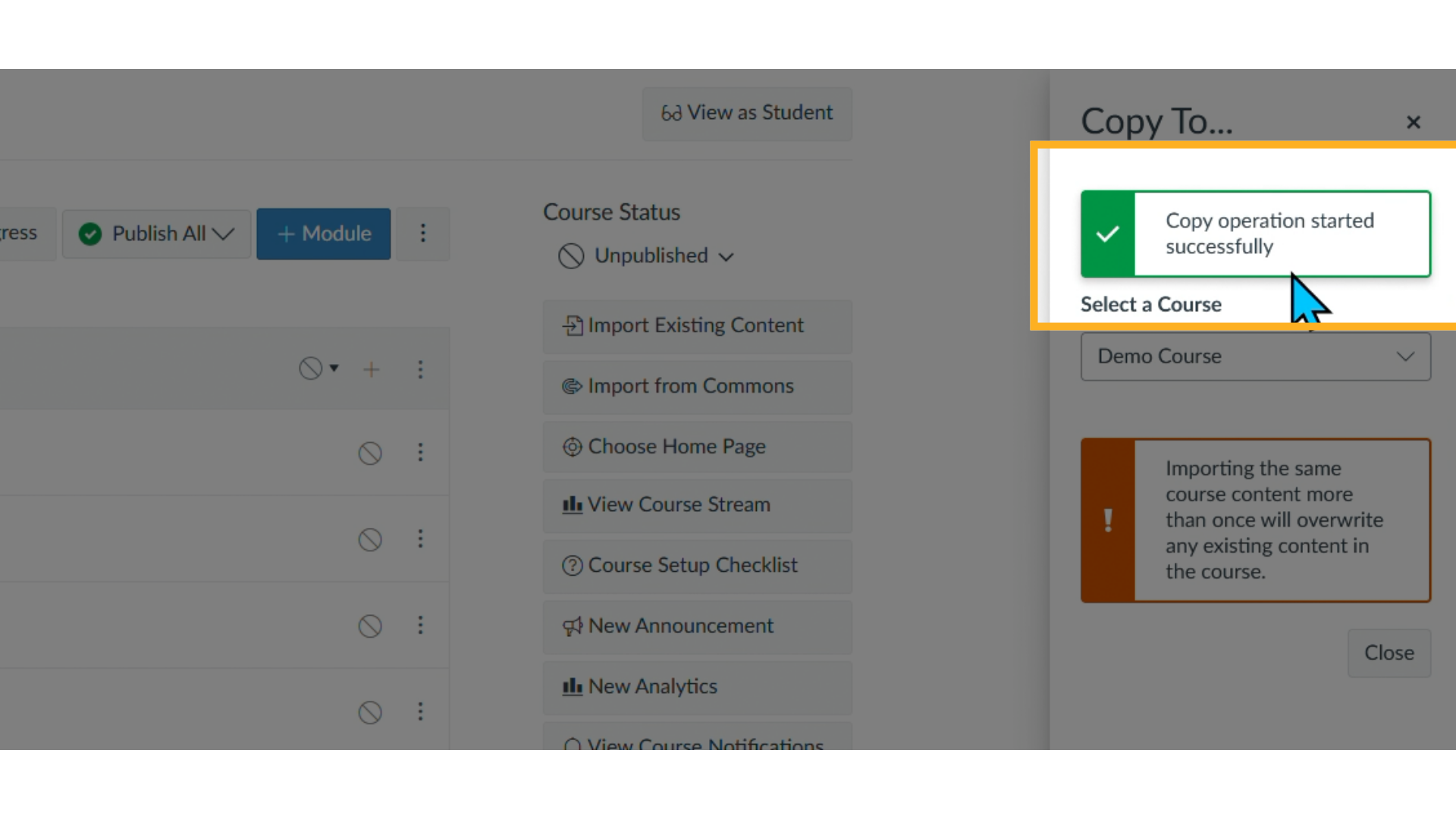Open the page options menu beside Module button
The image size is (1456, 819).
423,234
